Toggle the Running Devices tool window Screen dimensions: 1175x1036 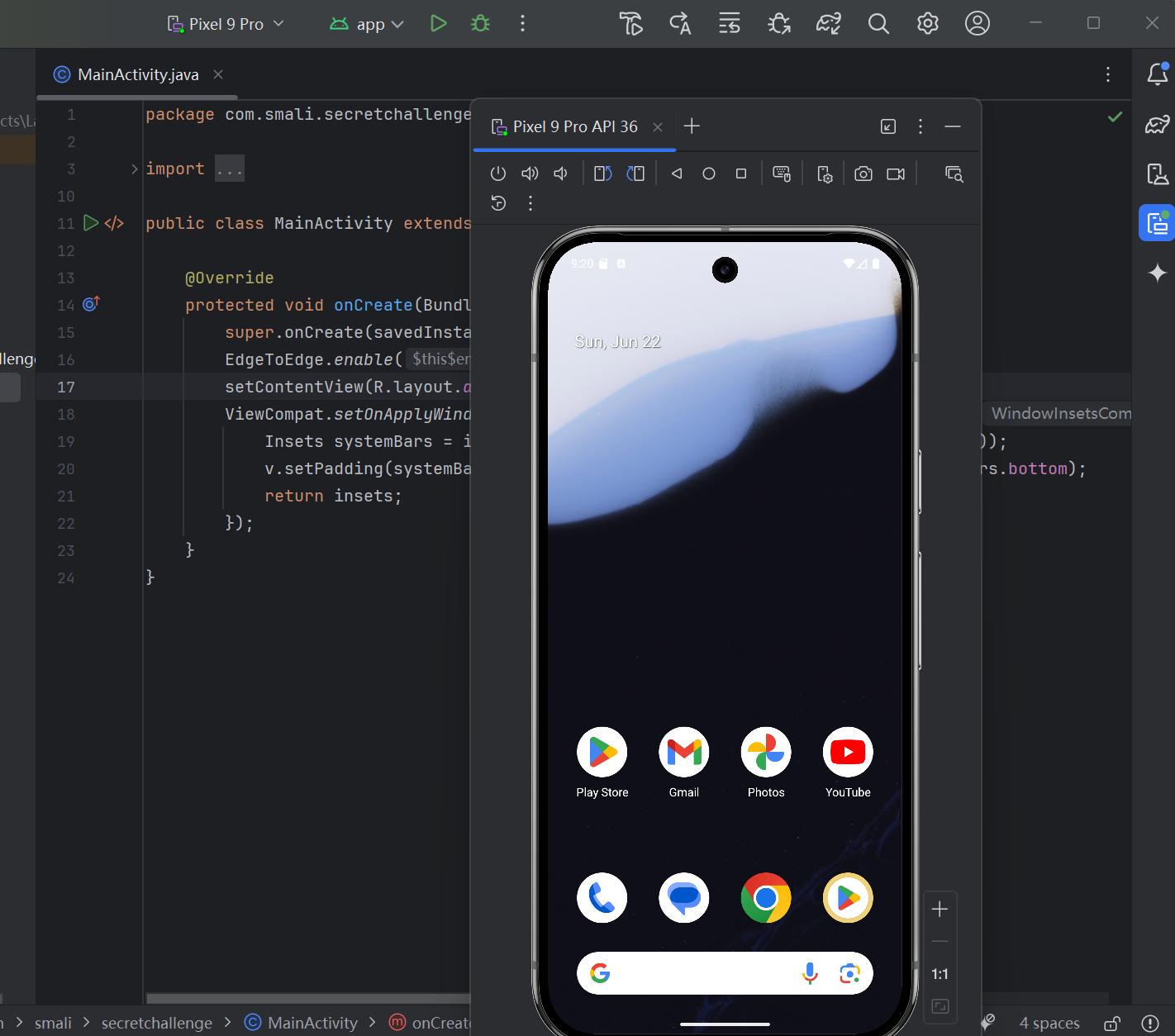pyautogui.click(x=1157, y=223)
